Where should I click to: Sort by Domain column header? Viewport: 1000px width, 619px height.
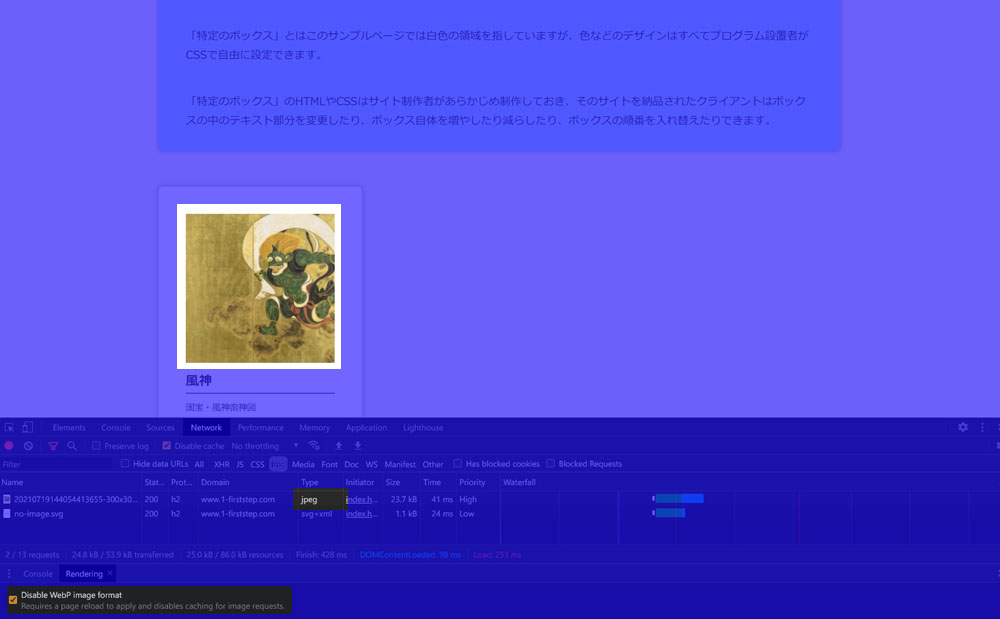tap(247, 483)
